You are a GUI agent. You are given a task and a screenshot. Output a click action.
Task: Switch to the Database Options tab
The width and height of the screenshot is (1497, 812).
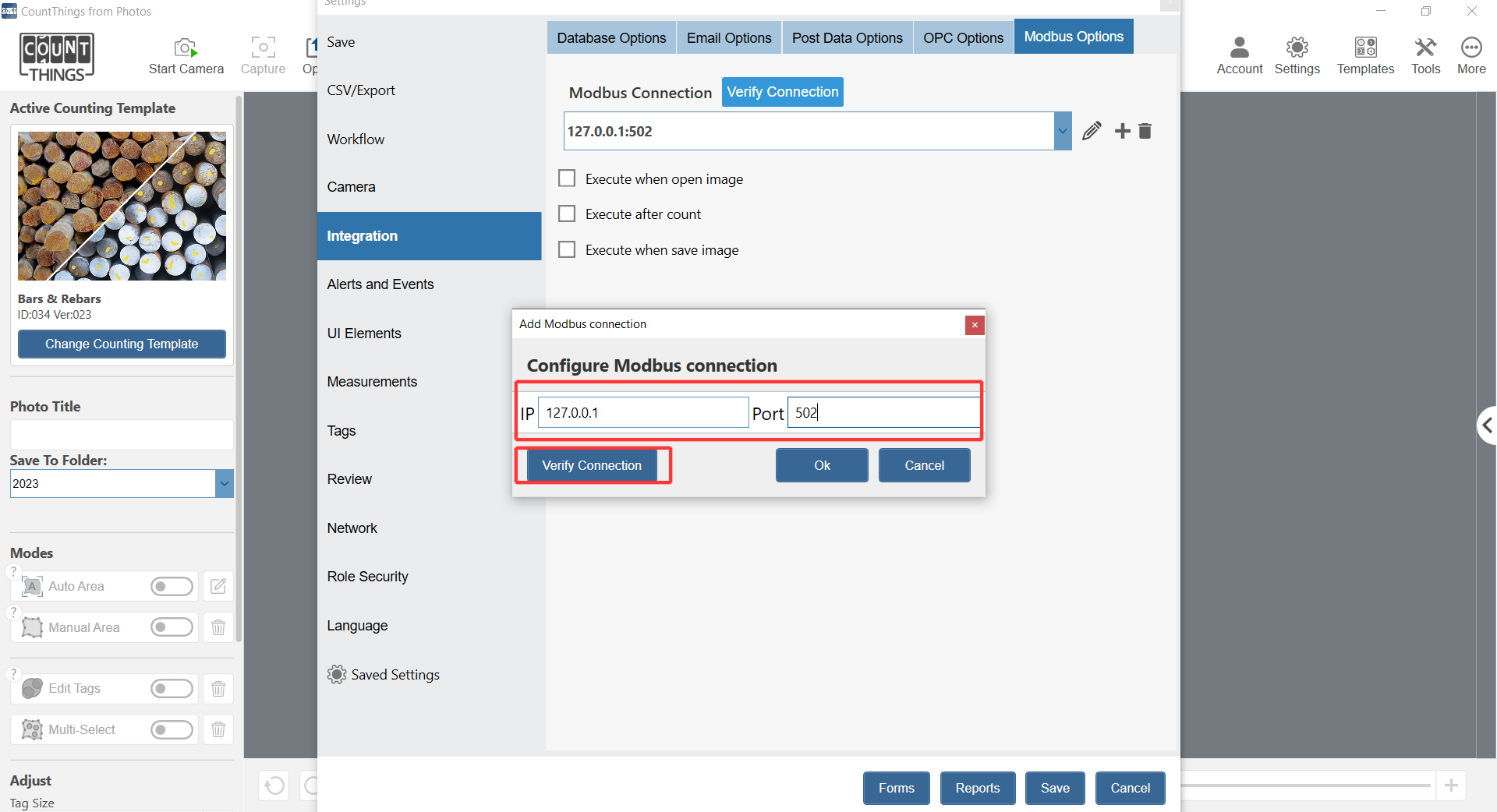point(610,38)
